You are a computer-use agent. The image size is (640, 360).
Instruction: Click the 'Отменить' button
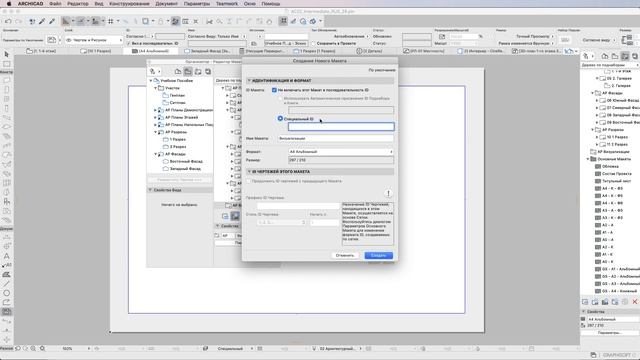tap(345, 255)
